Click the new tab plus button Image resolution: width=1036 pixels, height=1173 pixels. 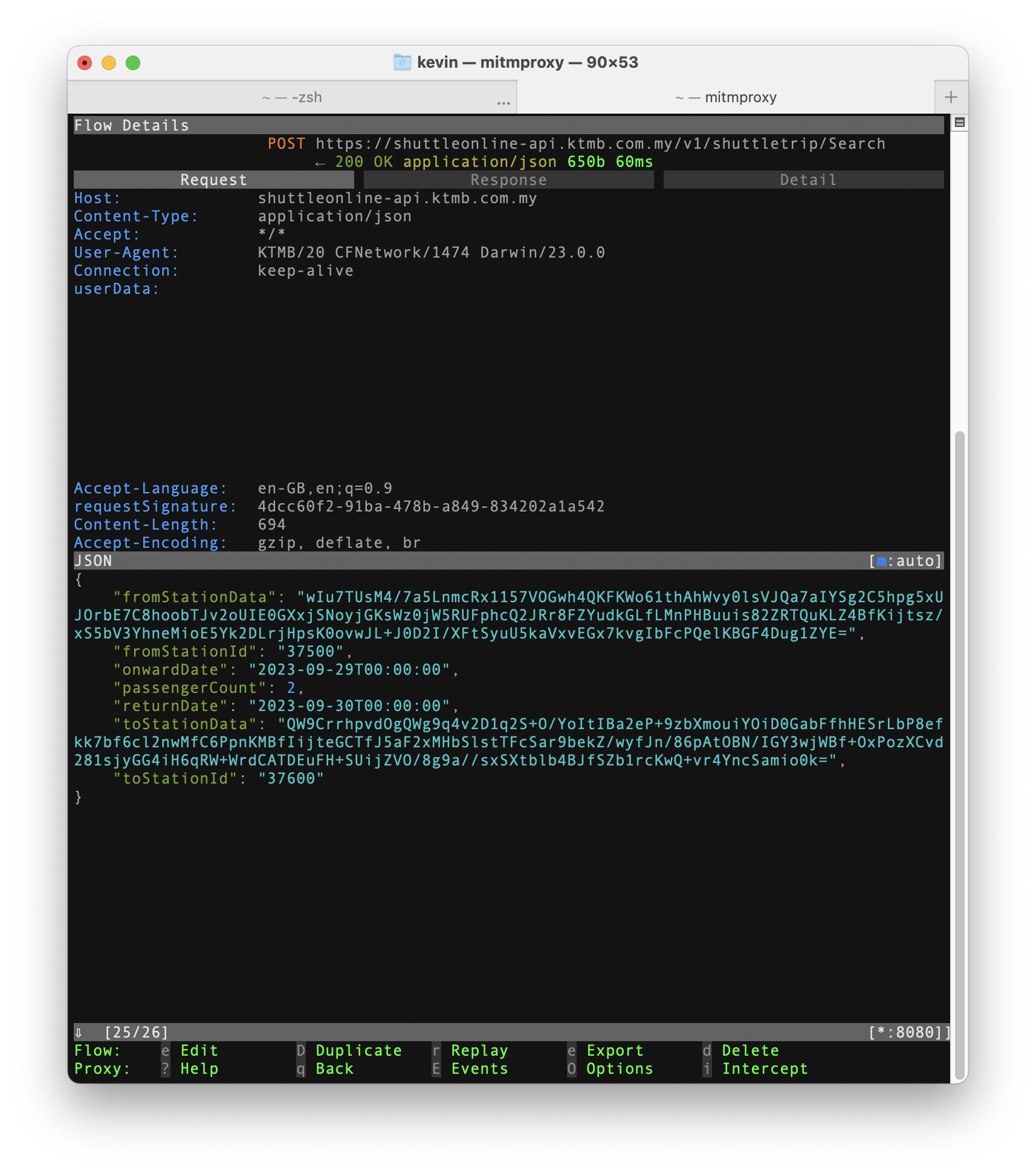click(x=950, y=97)
